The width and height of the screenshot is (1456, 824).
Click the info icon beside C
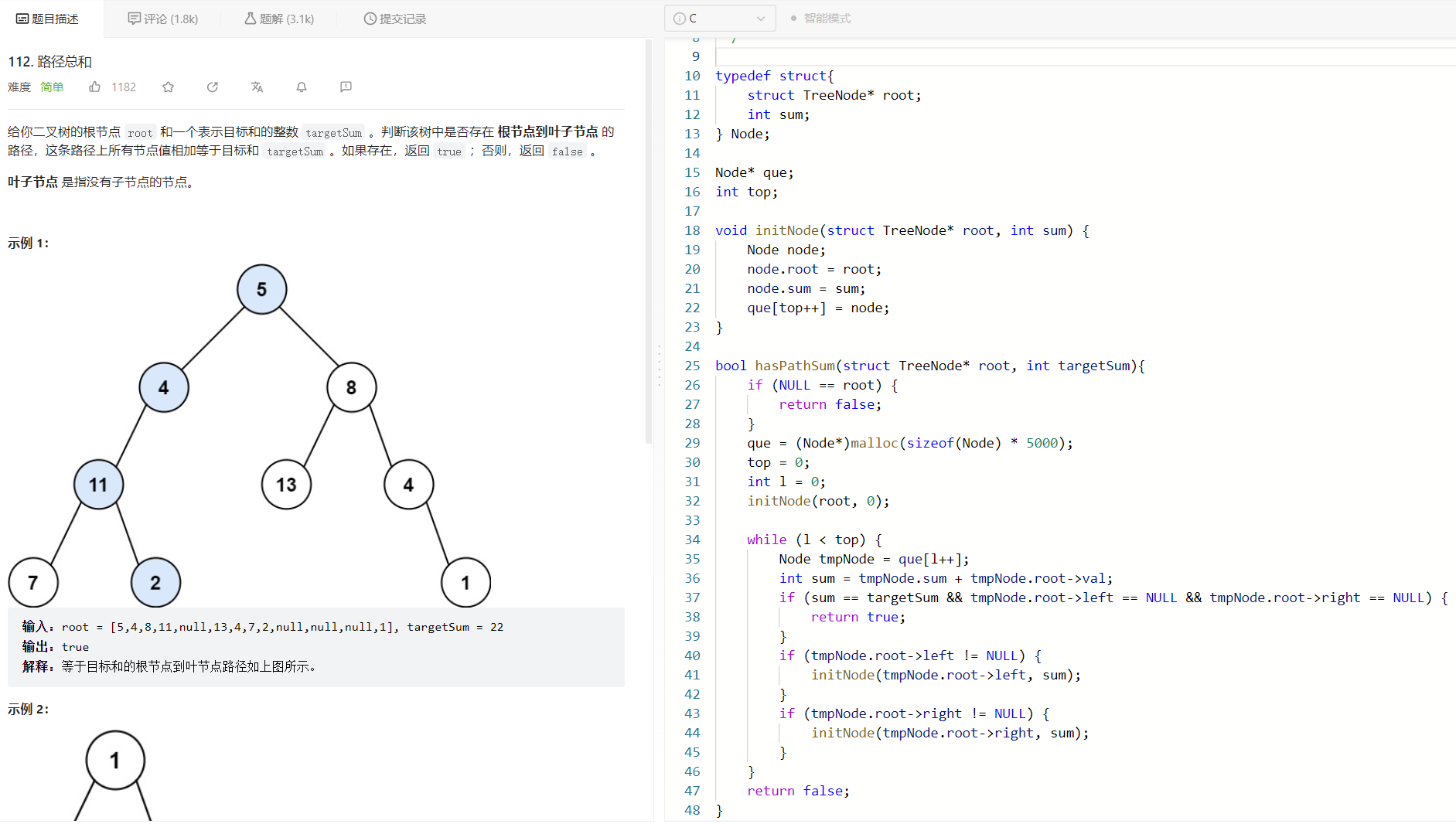pyautogui.click(x=679, y=19)
